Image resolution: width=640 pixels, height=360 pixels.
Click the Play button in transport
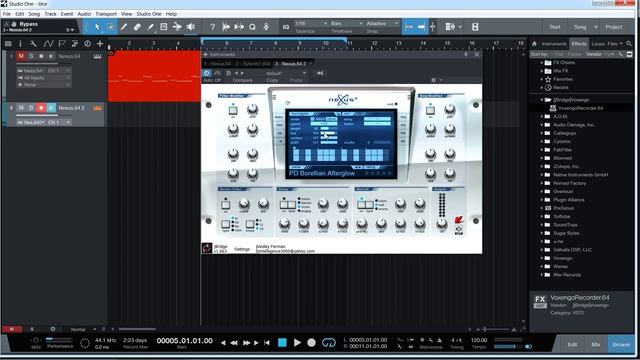298,343
